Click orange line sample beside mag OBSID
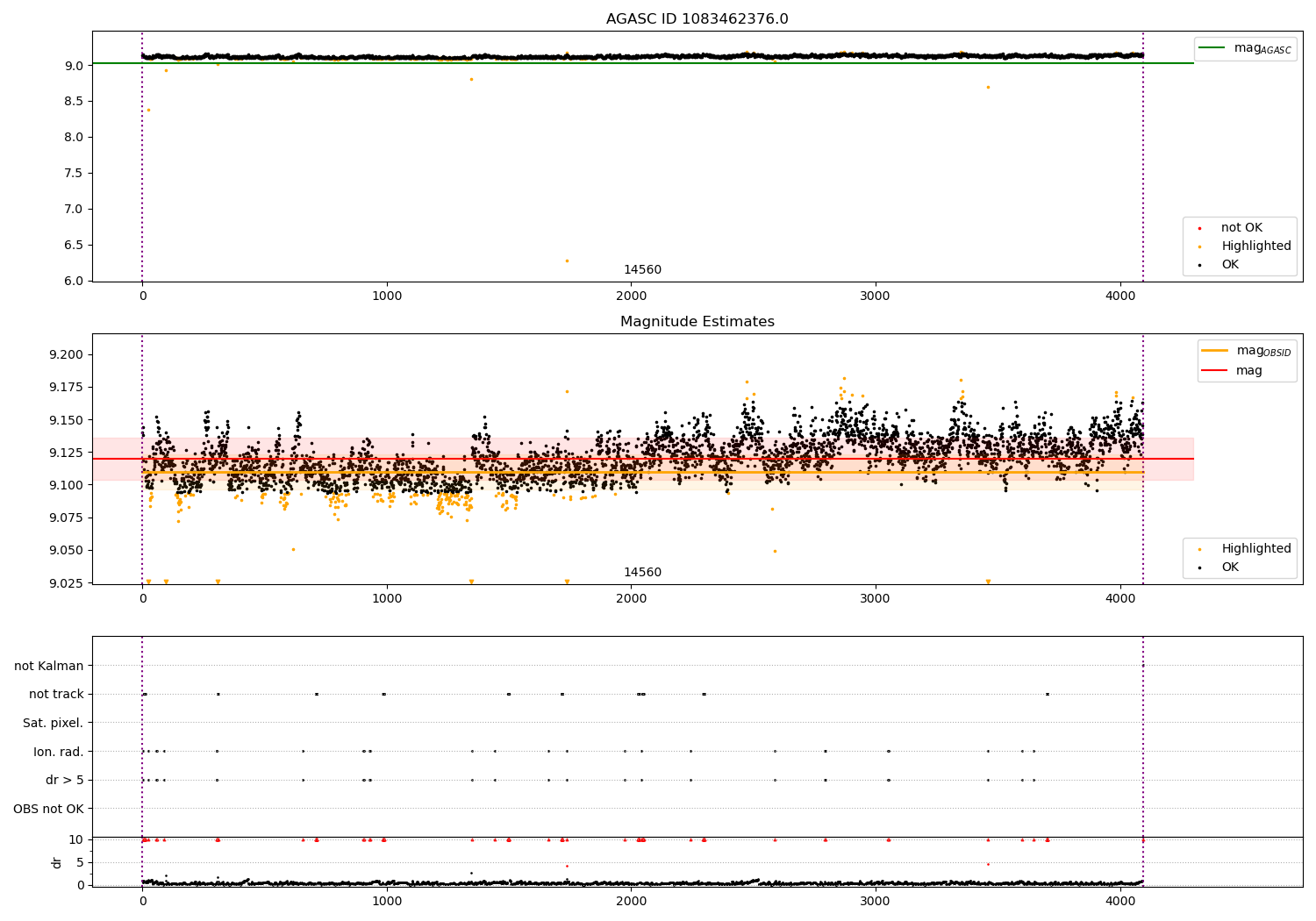 click(1214, 351)
